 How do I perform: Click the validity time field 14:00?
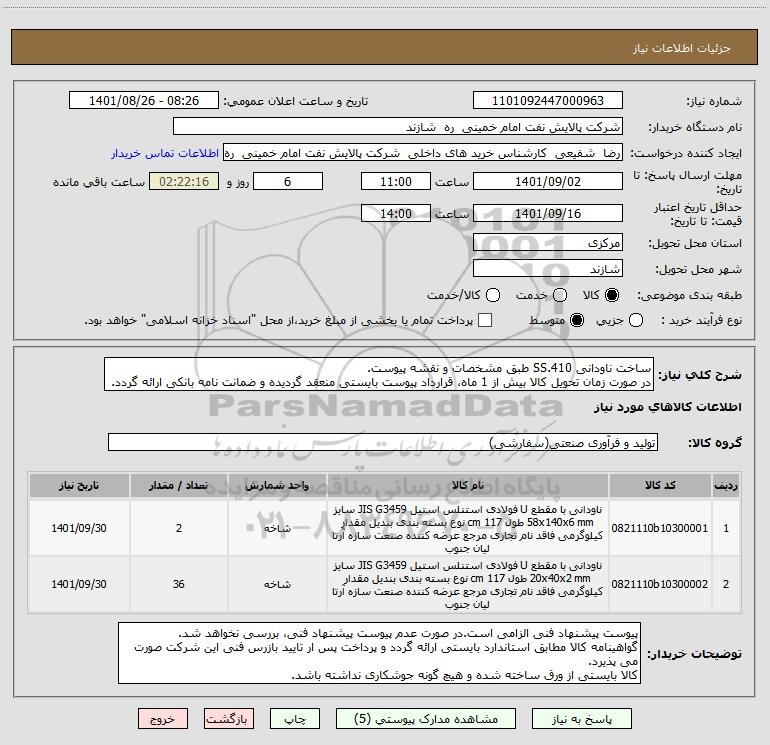396,213
